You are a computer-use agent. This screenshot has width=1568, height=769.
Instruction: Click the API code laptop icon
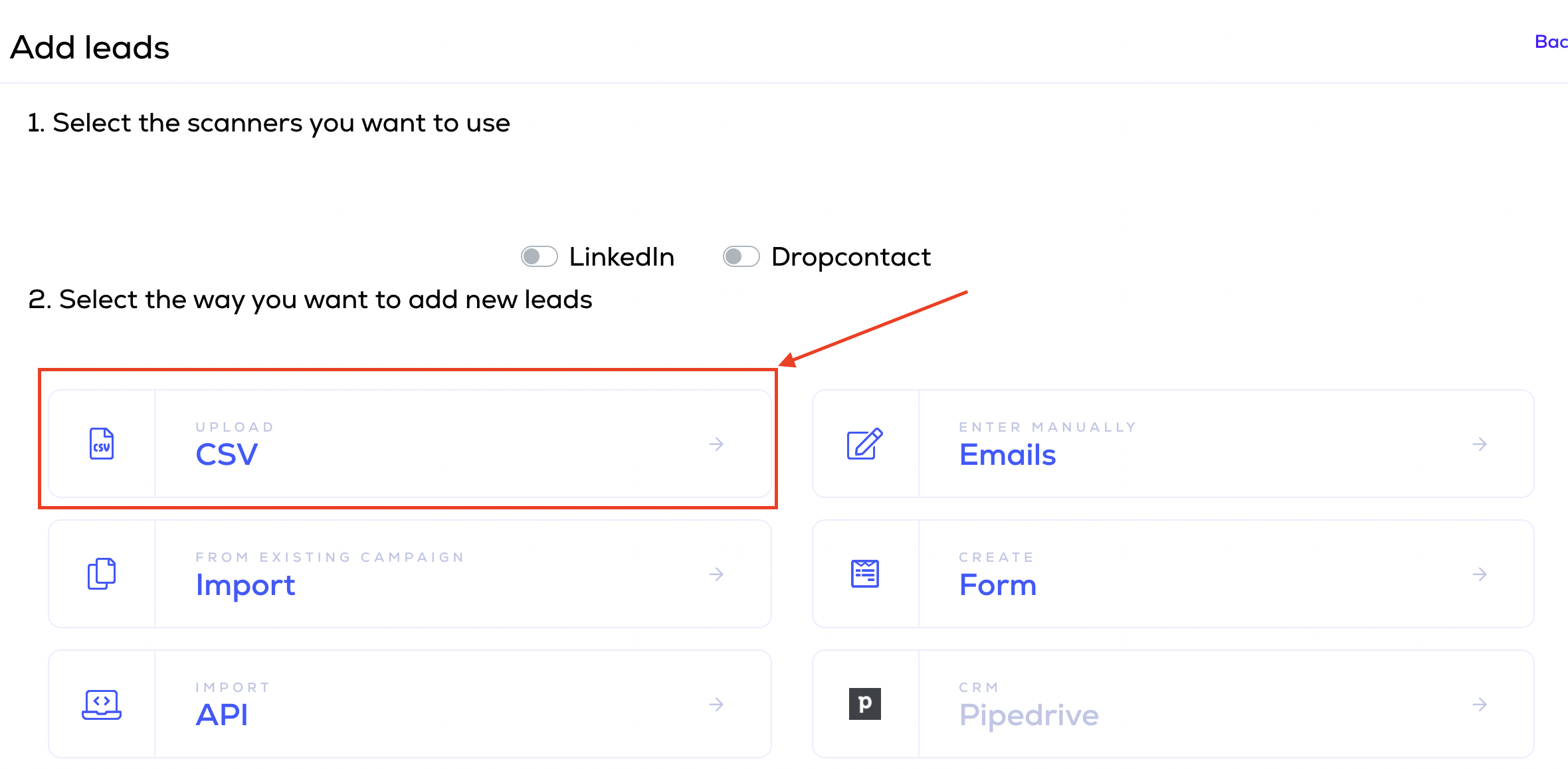(x=102, y=704)
